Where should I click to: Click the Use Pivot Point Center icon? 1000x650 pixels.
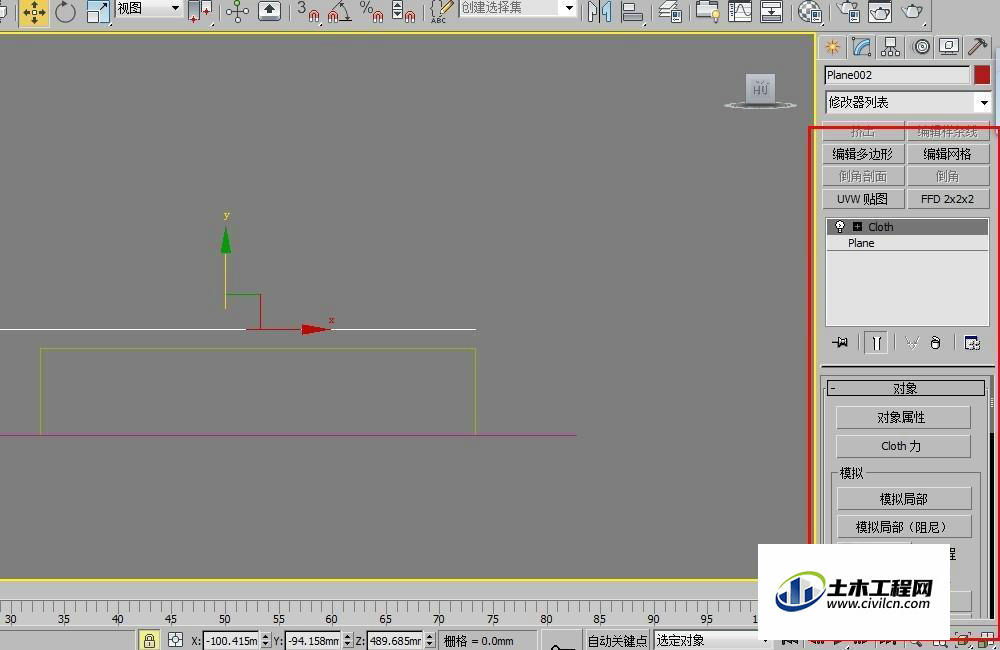coord(200,11)
